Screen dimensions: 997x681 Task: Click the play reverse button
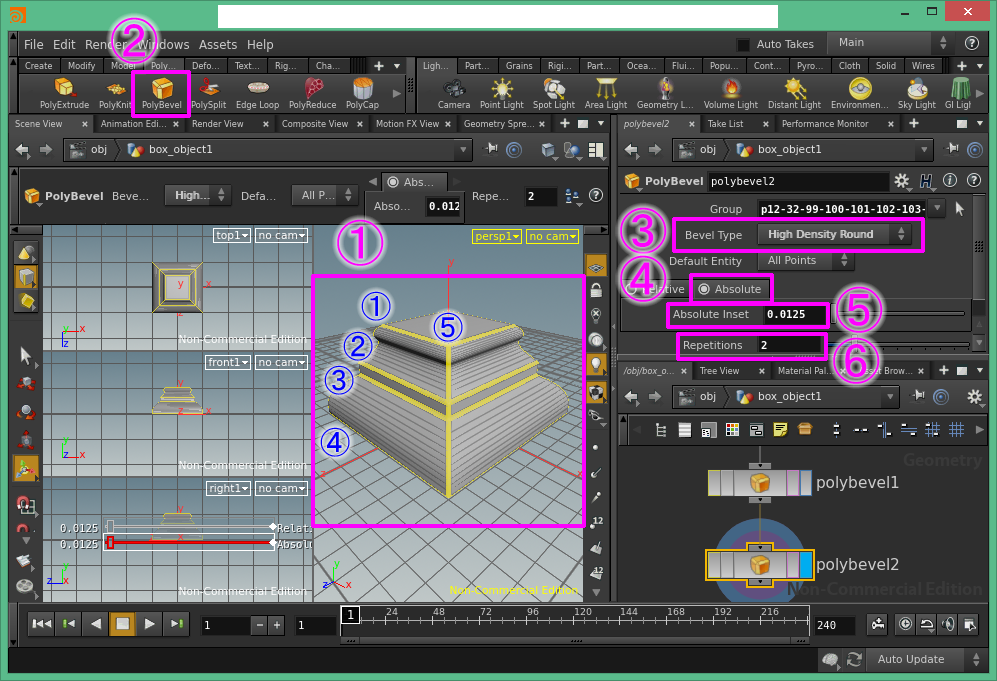click(x=96, y=624)
